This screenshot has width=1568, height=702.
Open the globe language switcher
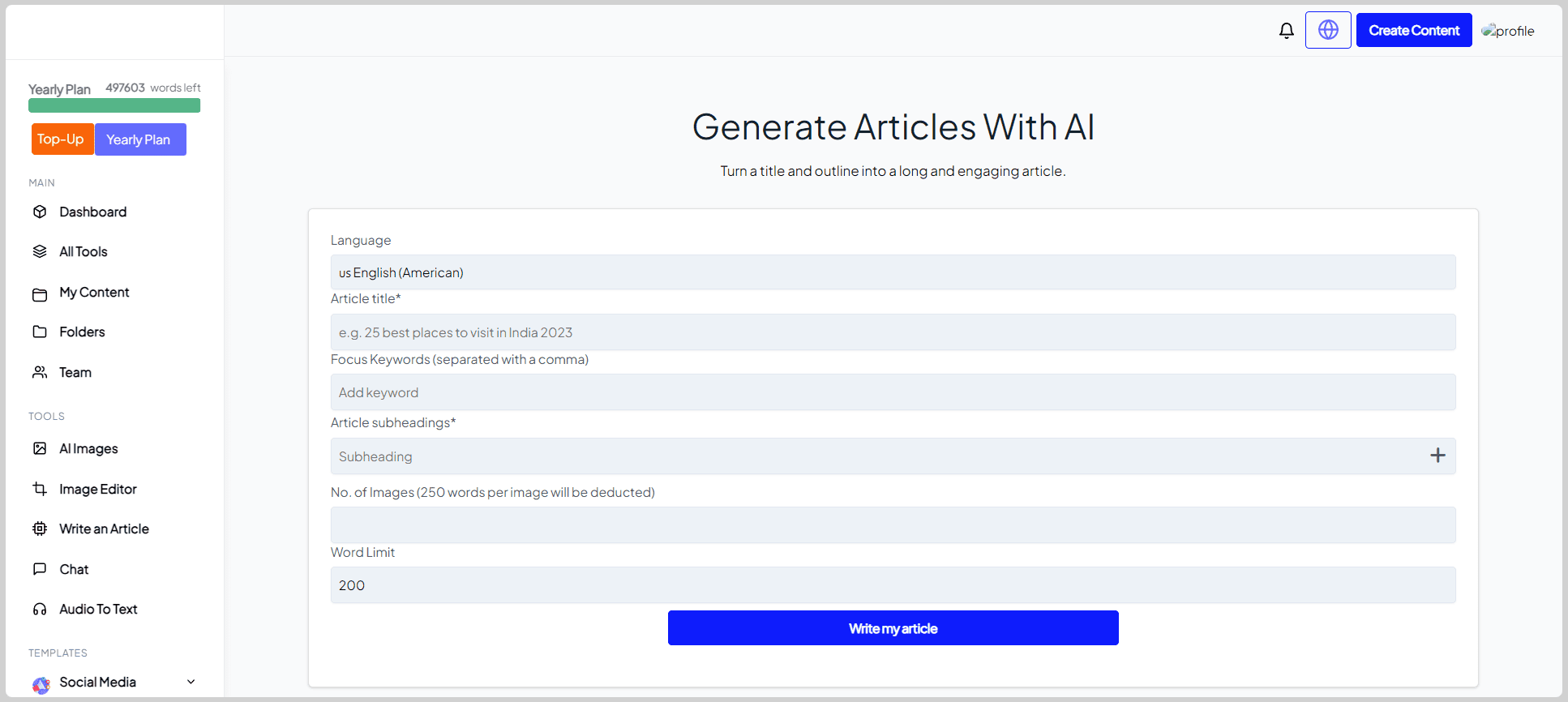(1328, 31)
